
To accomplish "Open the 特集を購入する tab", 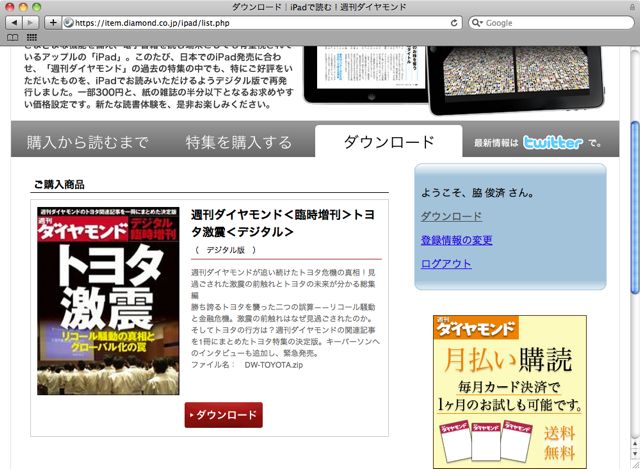I will pos(239,142).
